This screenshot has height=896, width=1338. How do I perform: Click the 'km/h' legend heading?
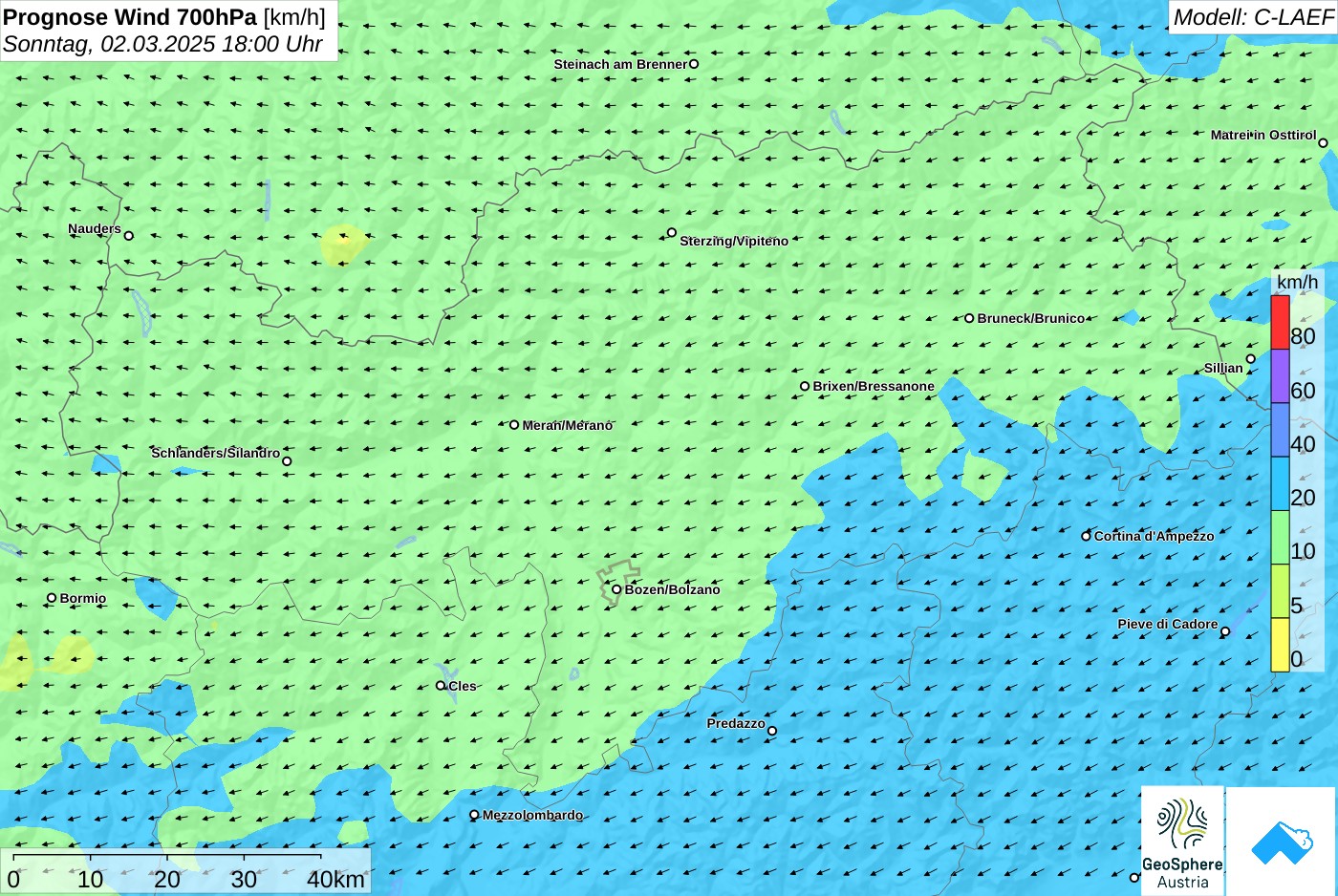[1297, 282]
